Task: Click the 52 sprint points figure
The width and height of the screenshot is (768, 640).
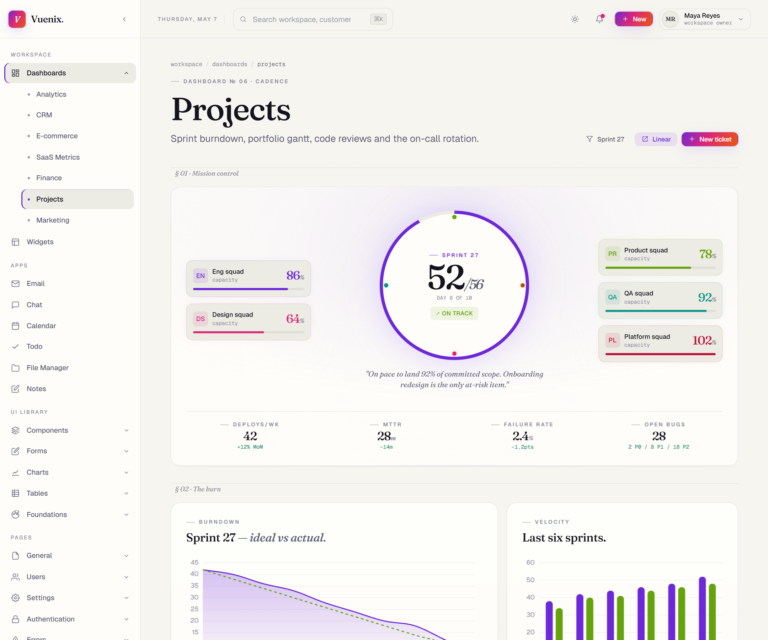Action: pyautogui.click(x=446, y=277)
